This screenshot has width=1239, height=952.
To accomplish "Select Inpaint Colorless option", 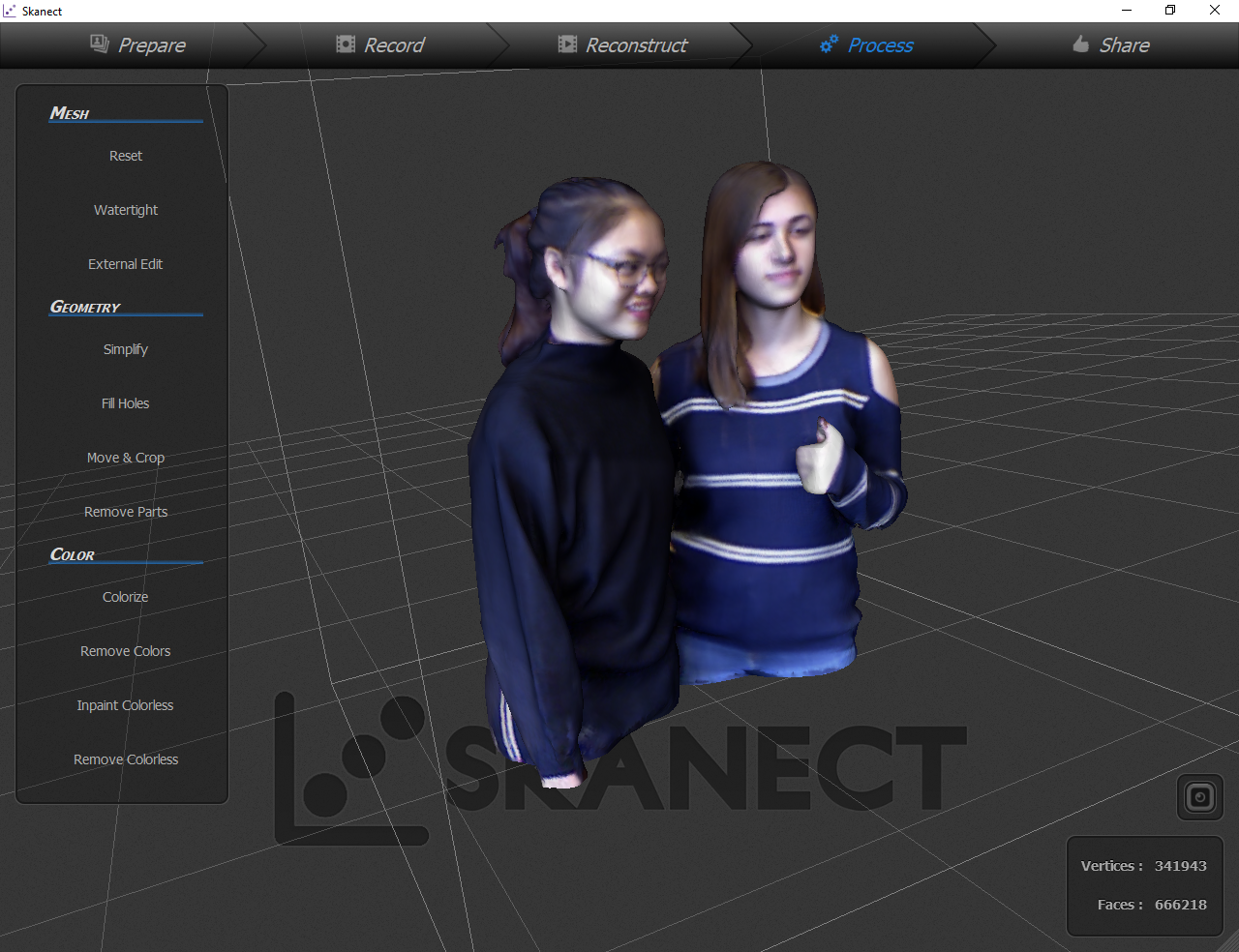I will pos(126,705).
